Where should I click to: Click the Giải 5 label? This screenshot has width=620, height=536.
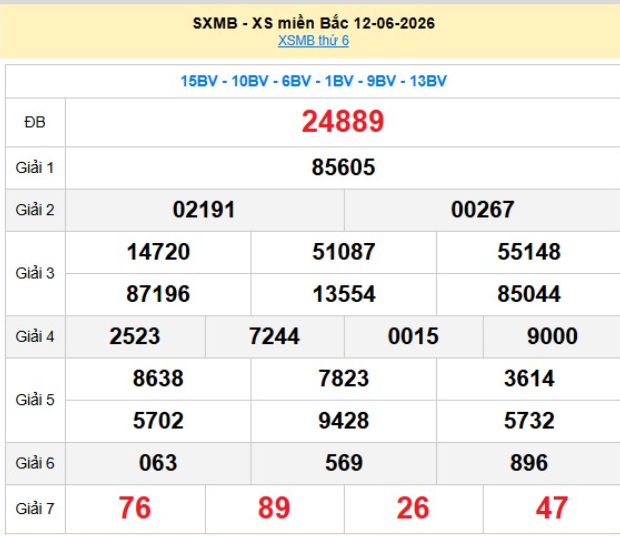click(x=35, y=400)
